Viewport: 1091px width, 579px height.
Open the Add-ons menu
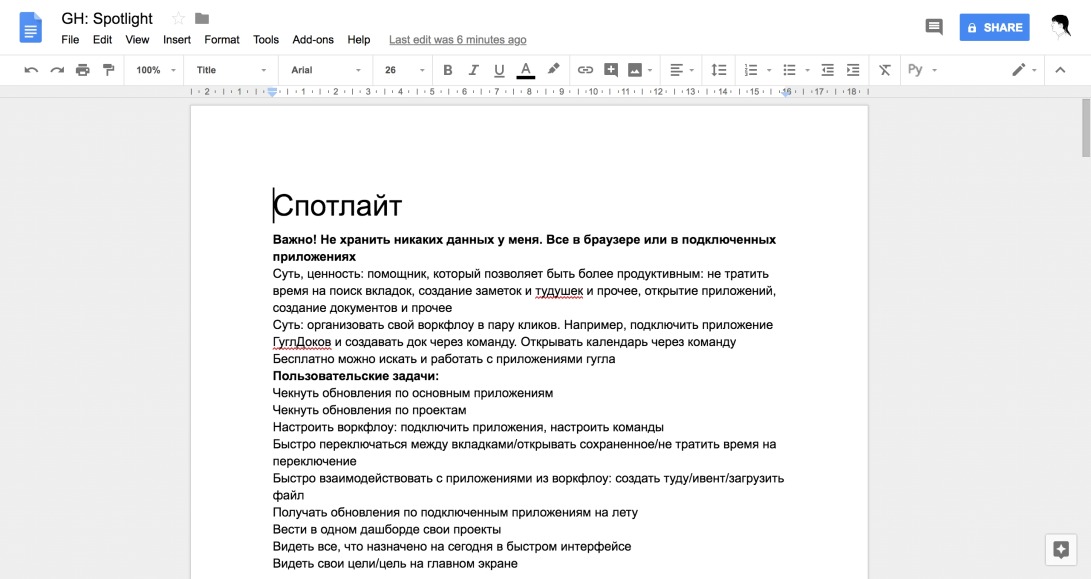tap(313, 40)
